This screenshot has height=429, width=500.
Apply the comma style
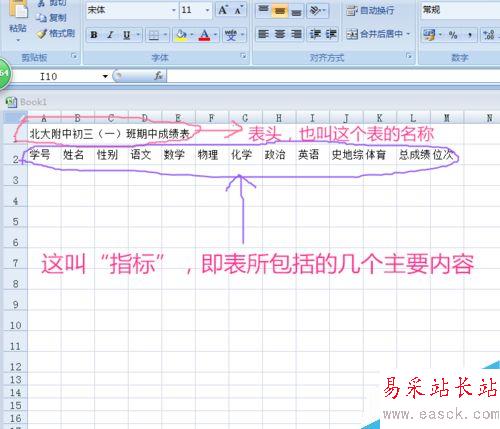(469, 34)
